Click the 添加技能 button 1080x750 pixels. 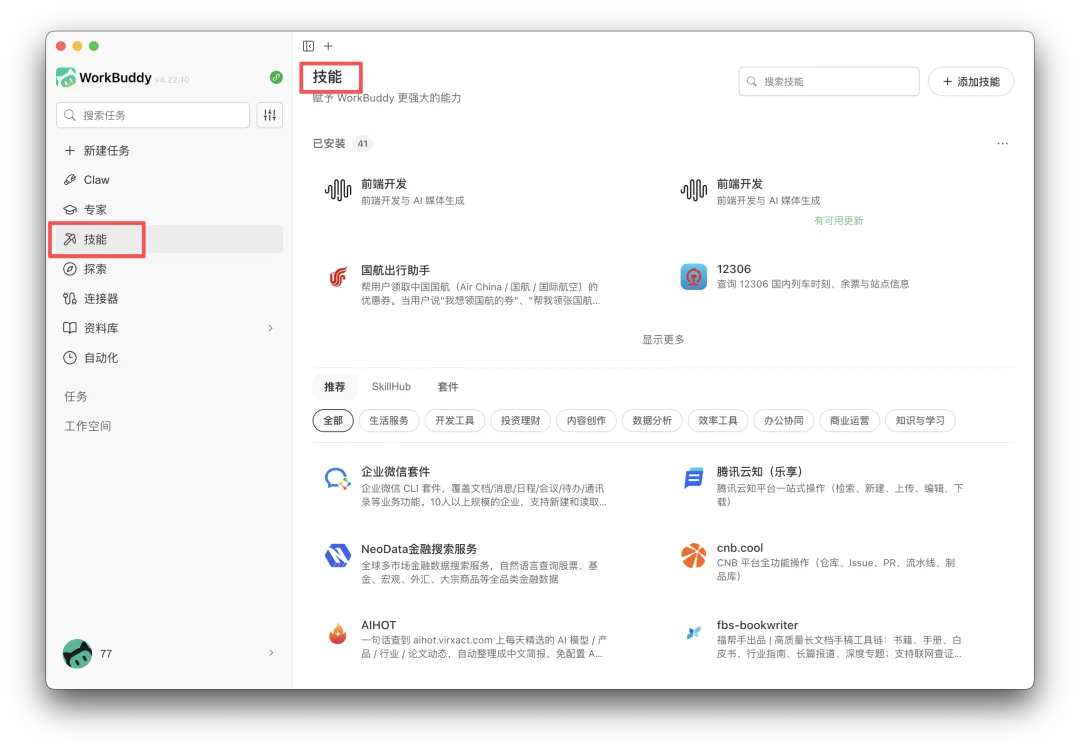(x=970, y=81)
